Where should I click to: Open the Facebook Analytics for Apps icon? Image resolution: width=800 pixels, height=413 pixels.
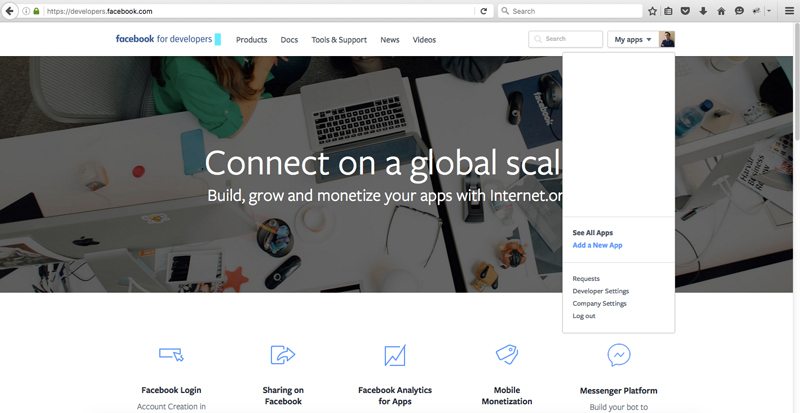395,355
